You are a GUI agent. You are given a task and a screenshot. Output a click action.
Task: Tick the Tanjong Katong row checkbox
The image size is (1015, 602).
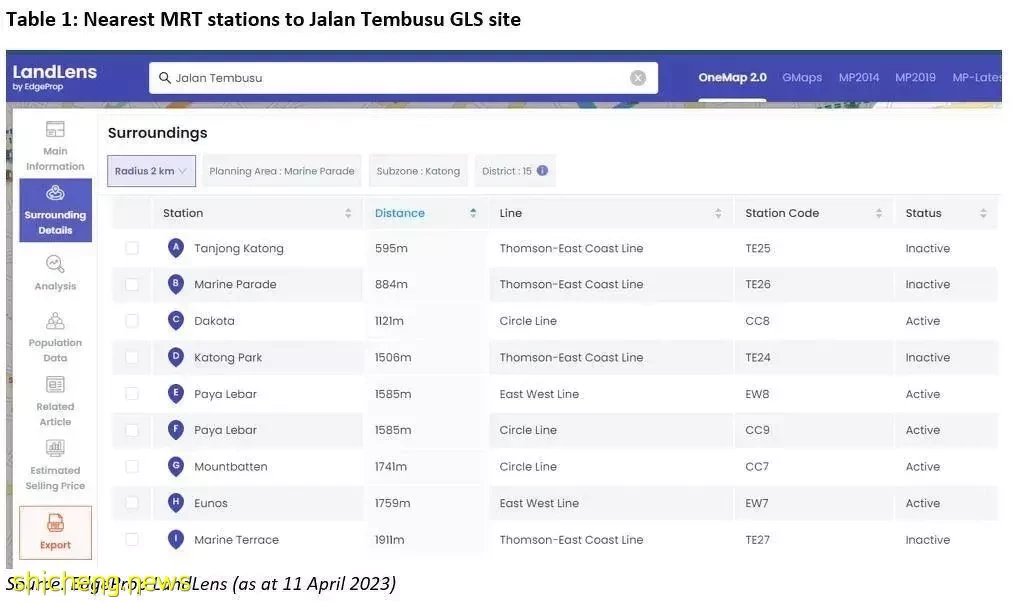point(132,248)
